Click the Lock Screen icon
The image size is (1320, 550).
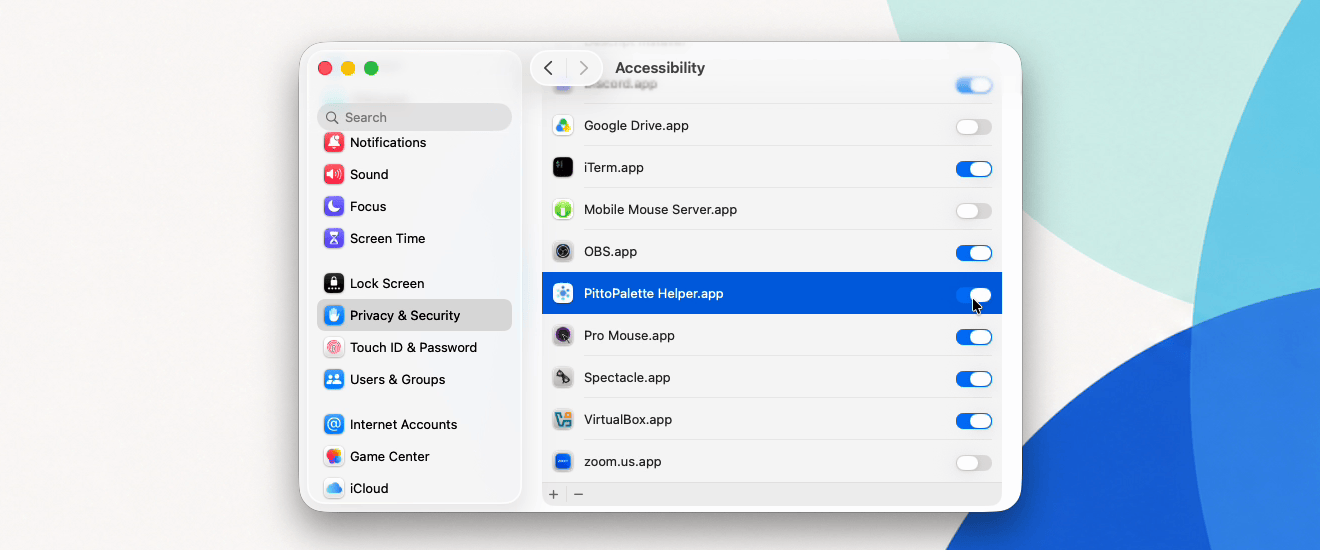pyautogui.click(x=334, y=283)
